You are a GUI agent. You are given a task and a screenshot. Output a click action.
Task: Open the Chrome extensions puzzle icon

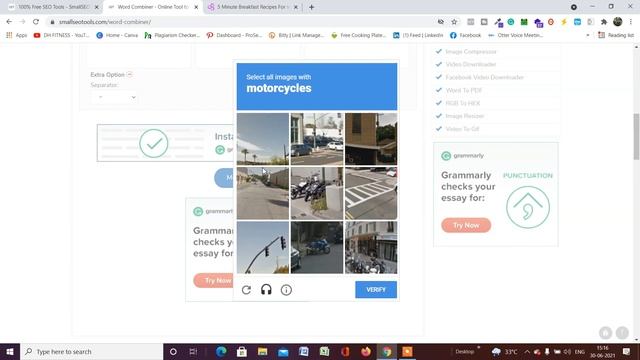(604, 22)
